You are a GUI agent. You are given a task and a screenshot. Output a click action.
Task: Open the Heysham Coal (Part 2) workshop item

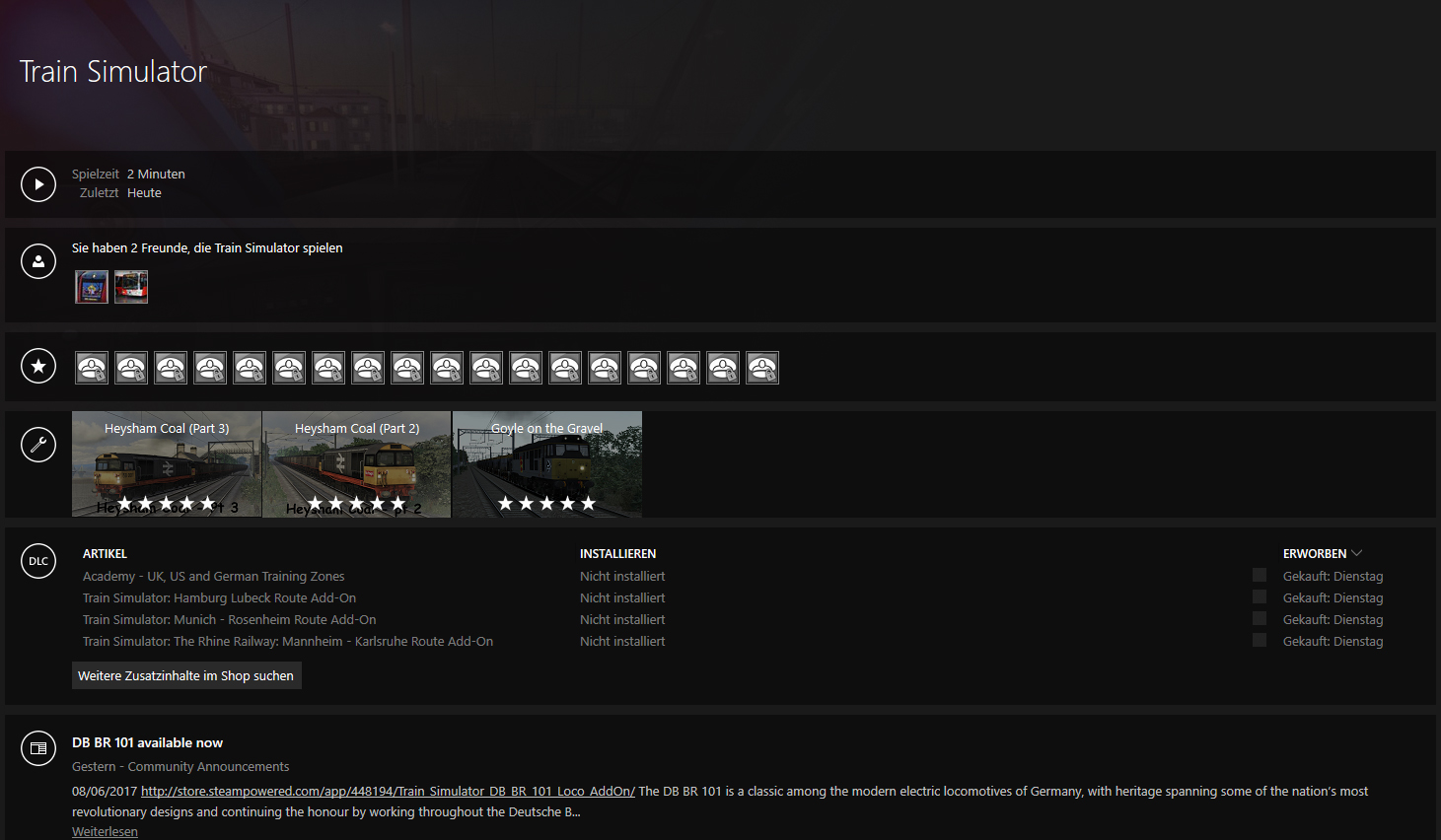[x=357, y=464]
